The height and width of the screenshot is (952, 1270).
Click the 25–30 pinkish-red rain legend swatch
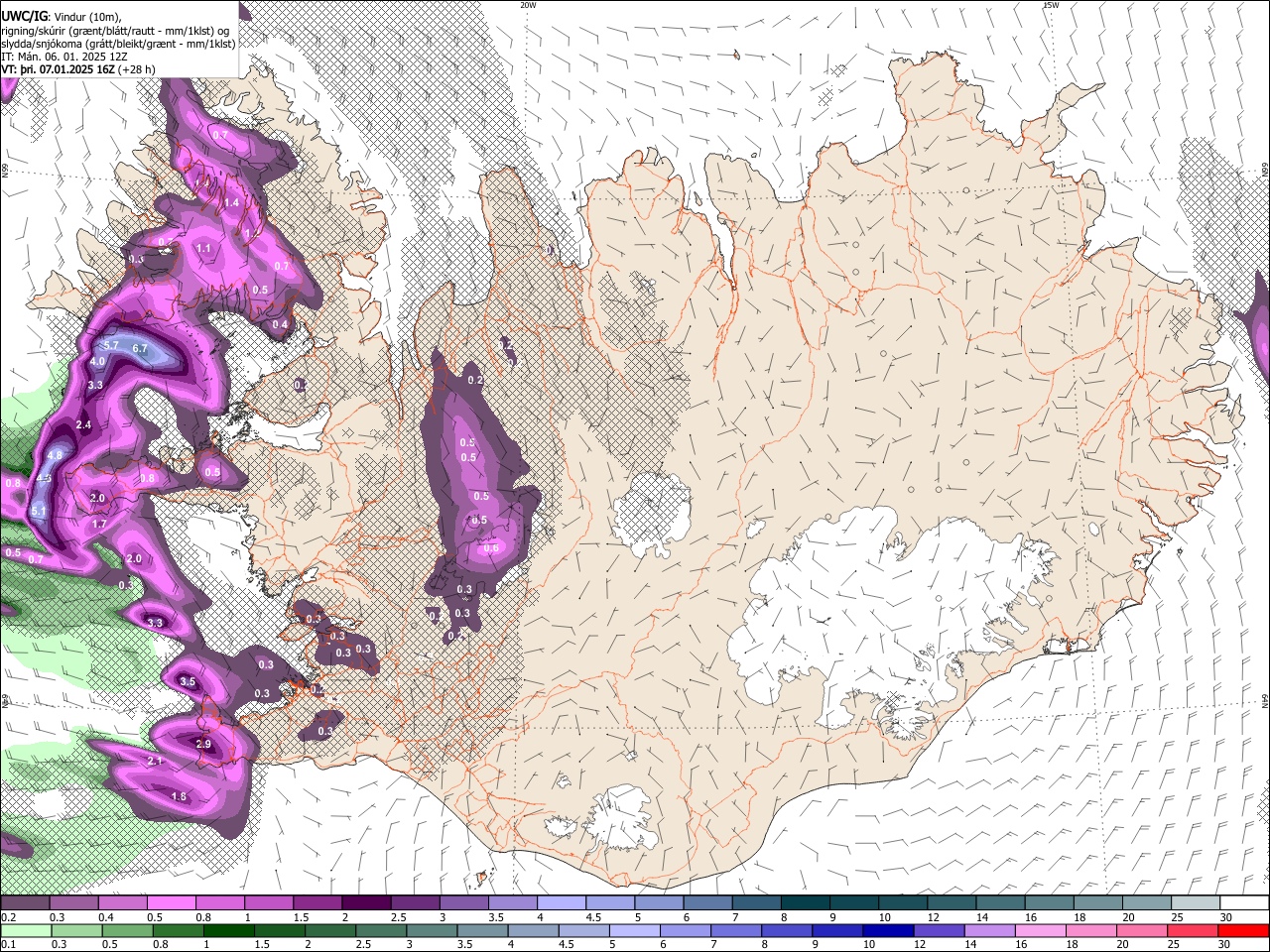pos(1194,930)
